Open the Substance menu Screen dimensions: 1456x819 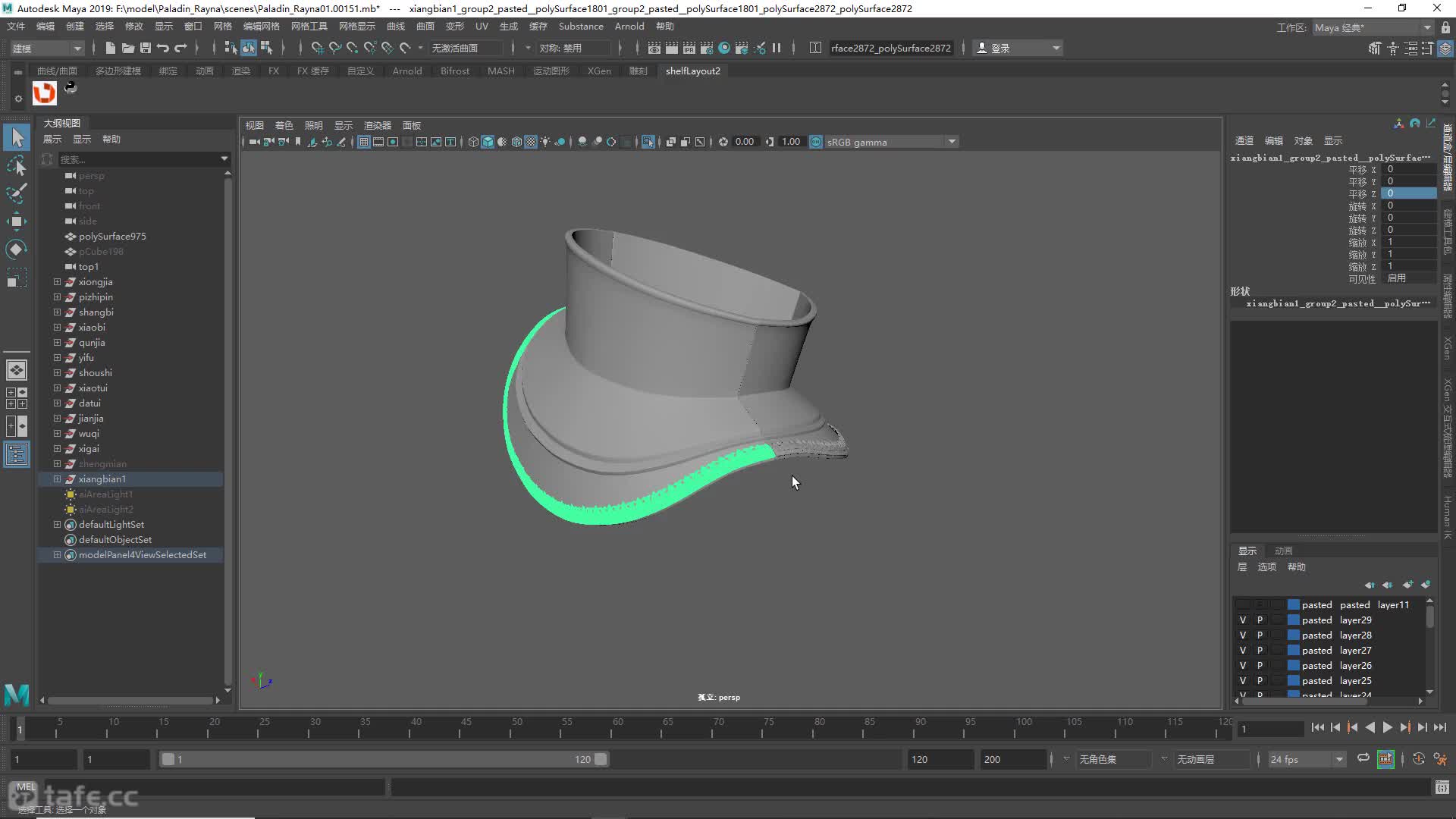pyautogui.click(x=581, y=26)
